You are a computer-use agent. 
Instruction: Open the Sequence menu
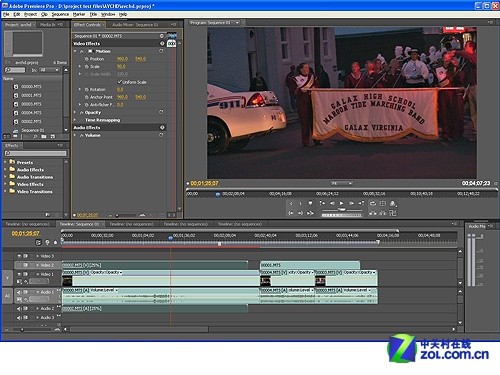click(60, 14)
